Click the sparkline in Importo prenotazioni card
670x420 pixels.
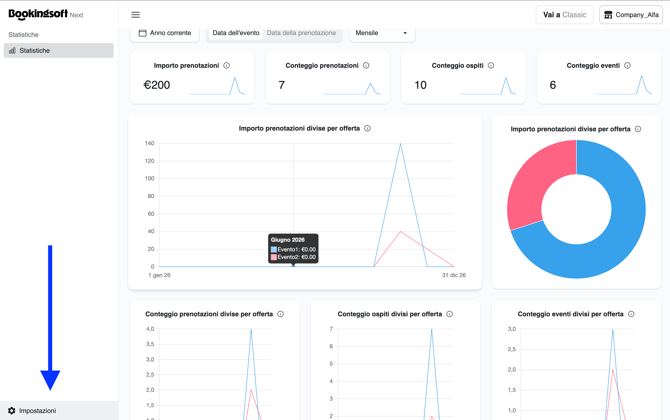pyautogui.click(x=217, y=86)
